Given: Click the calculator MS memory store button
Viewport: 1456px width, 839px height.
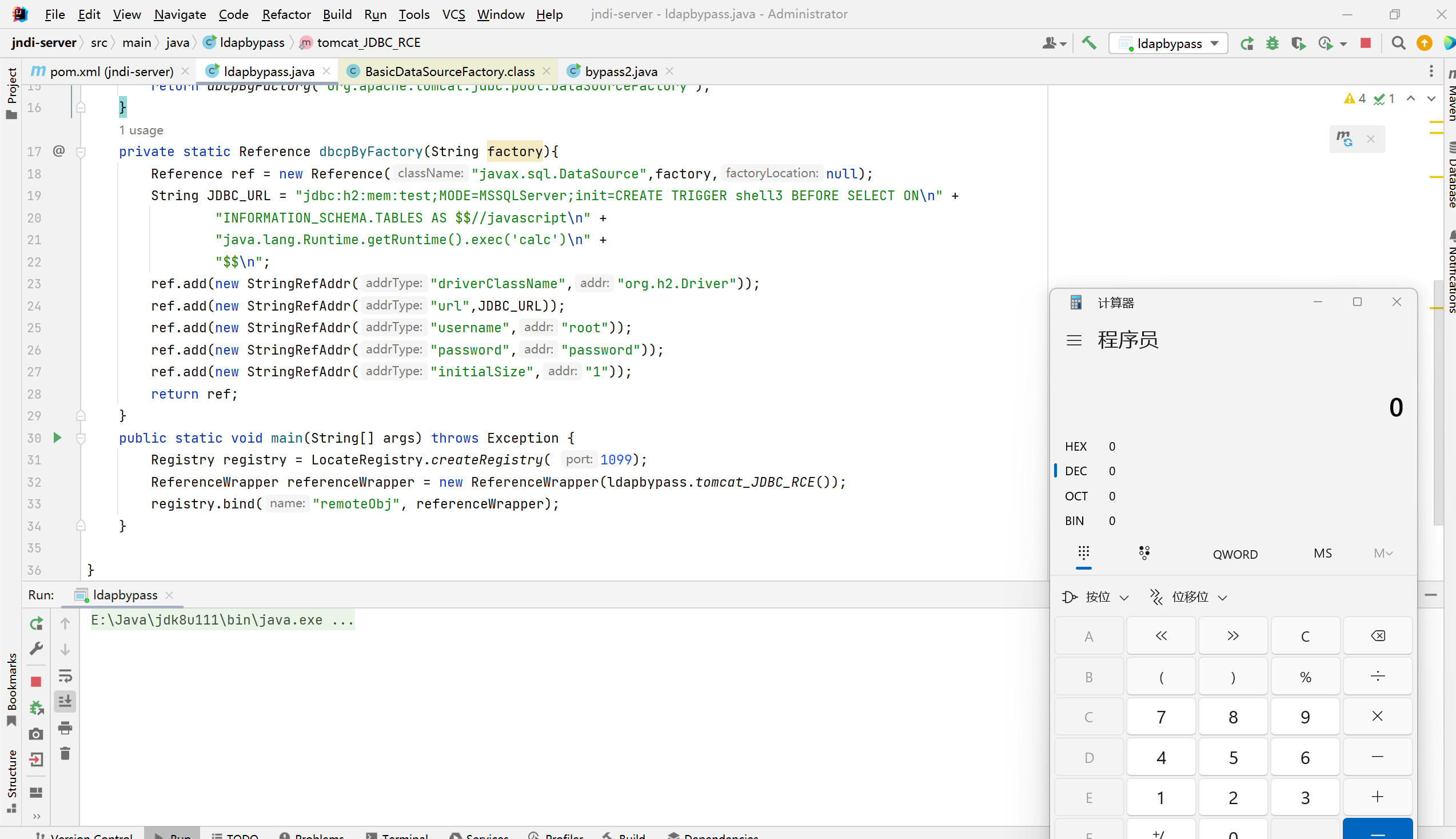Looking at the screenshot, I should coord(1322,553).
